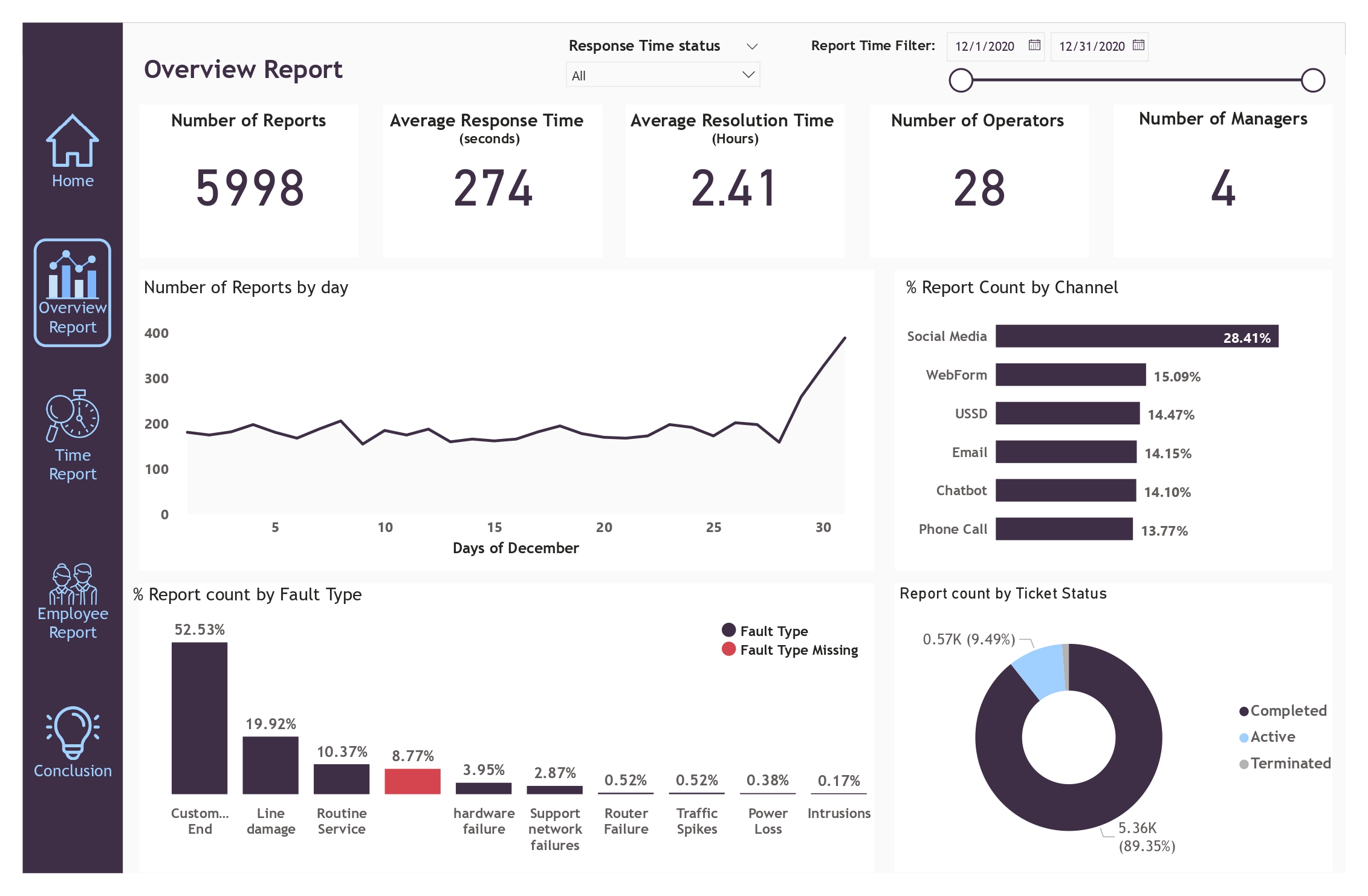Click the Home house icon

[x=73, y=141]
